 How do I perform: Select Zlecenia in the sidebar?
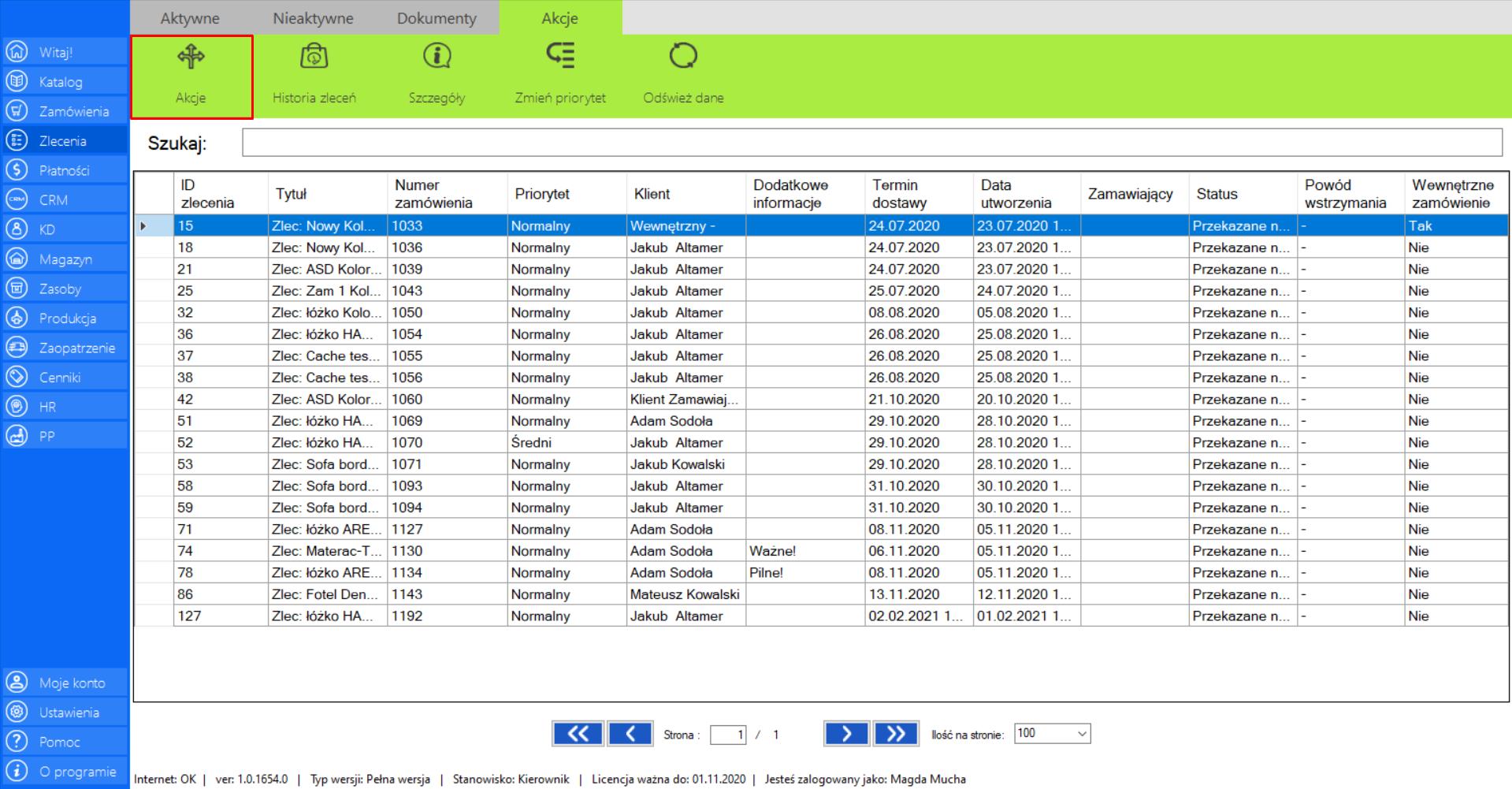tap(64, 141)
